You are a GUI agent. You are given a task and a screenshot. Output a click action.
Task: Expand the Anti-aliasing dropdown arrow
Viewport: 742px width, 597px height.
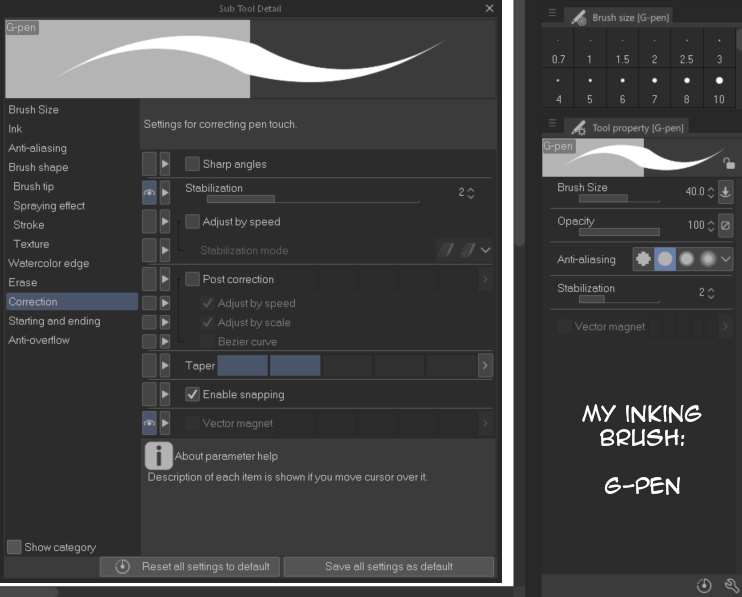(x=726, y=259)
